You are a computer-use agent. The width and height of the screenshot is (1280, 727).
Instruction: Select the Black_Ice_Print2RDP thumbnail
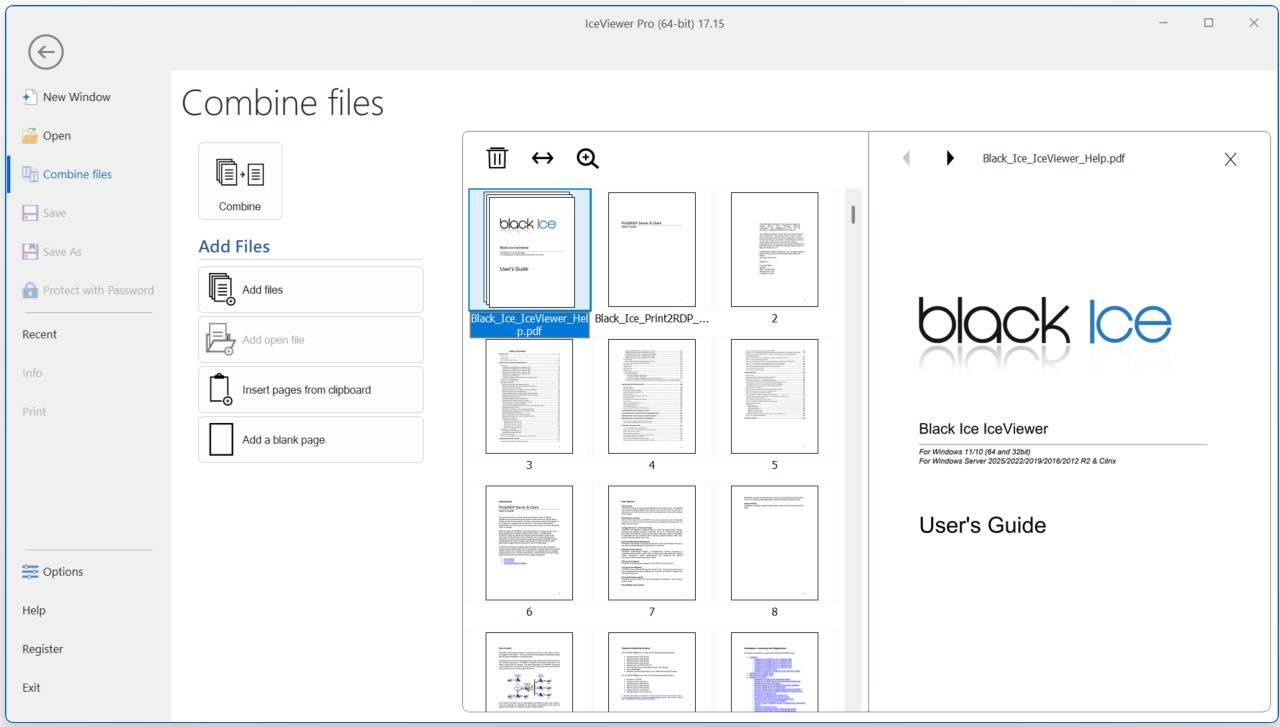coord(652,250)
